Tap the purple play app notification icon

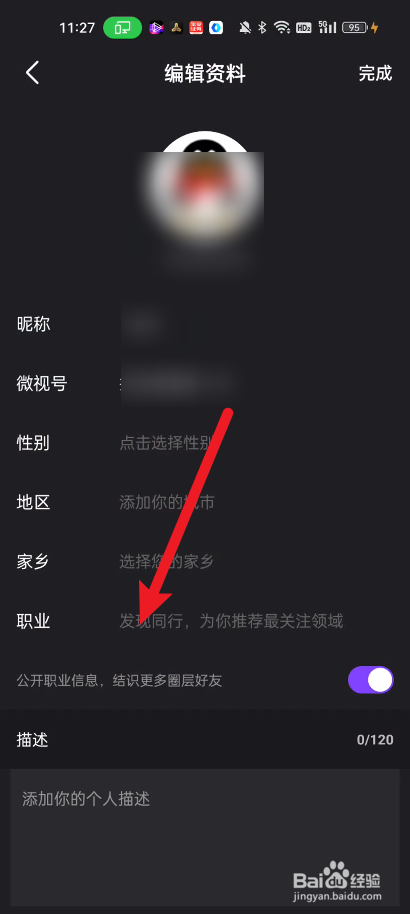coord(156,27)
